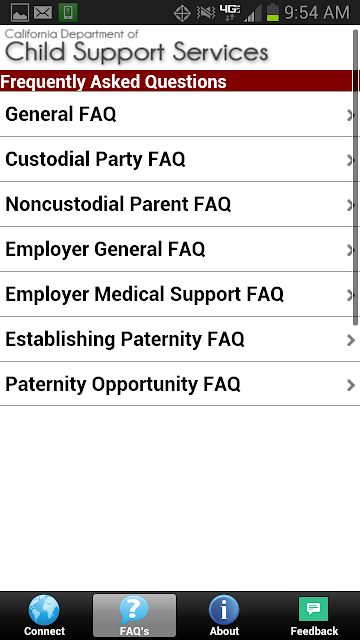Tap the battery icon in status bar
The width and height of the screenshot is (360, 640).
(x=273, y=13)
